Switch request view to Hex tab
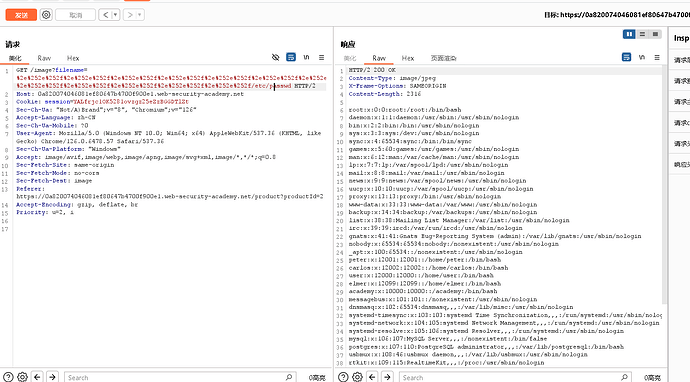This screenshot has height=382, width=690. tap(73, 58)
